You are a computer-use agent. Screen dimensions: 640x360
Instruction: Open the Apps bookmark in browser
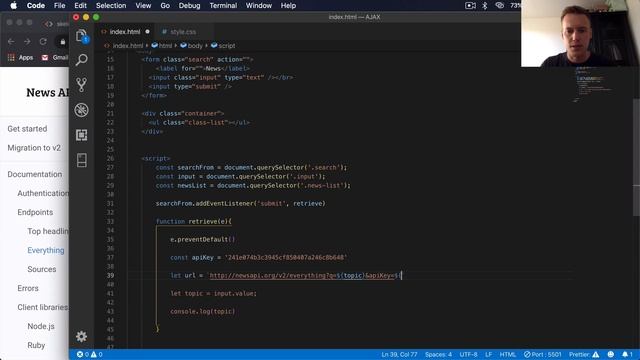[x=20, y=58]
